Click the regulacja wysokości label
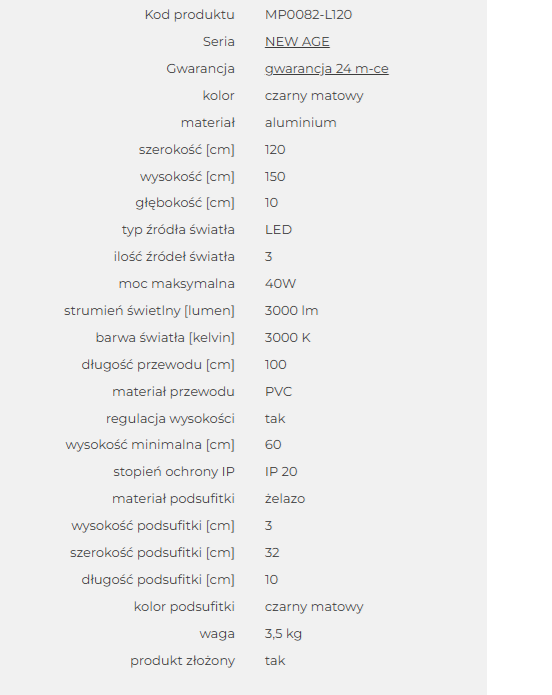The image size is (552, 695). click(x=170, y=419)
